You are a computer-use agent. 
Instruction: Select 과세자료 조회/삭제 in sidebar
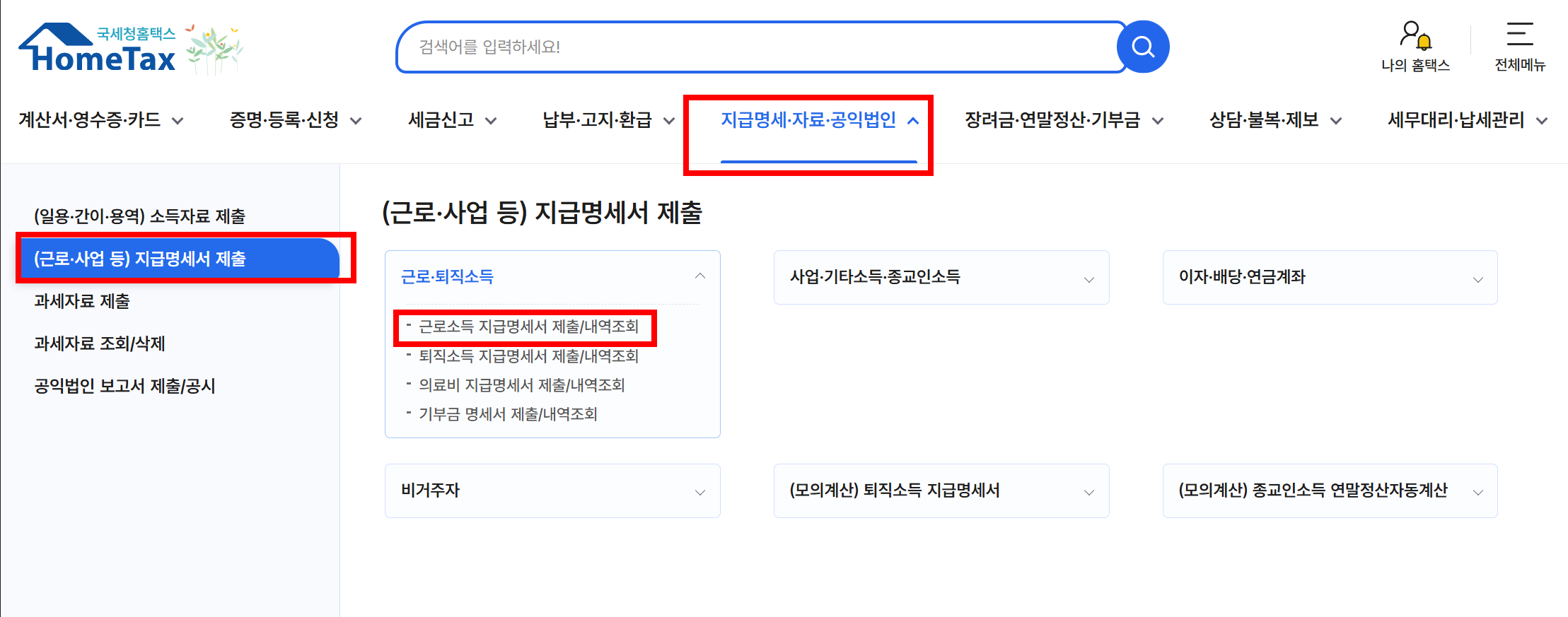pos(100,343)
